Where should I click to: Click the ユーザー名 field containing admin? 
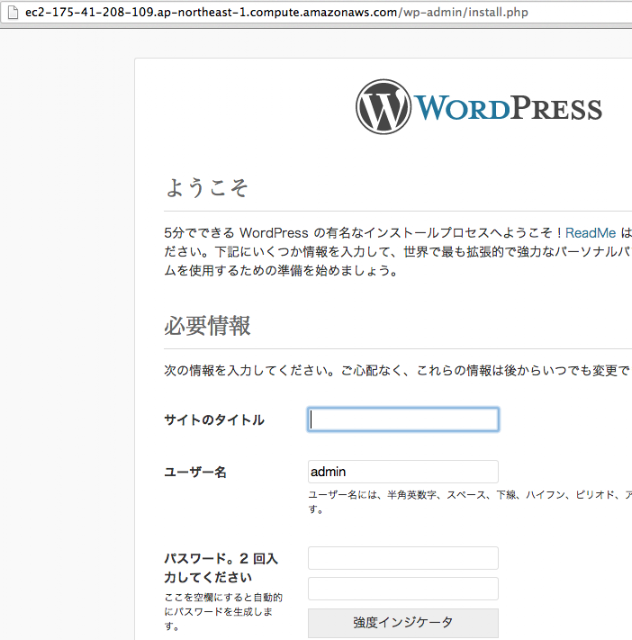click(403, 471)
